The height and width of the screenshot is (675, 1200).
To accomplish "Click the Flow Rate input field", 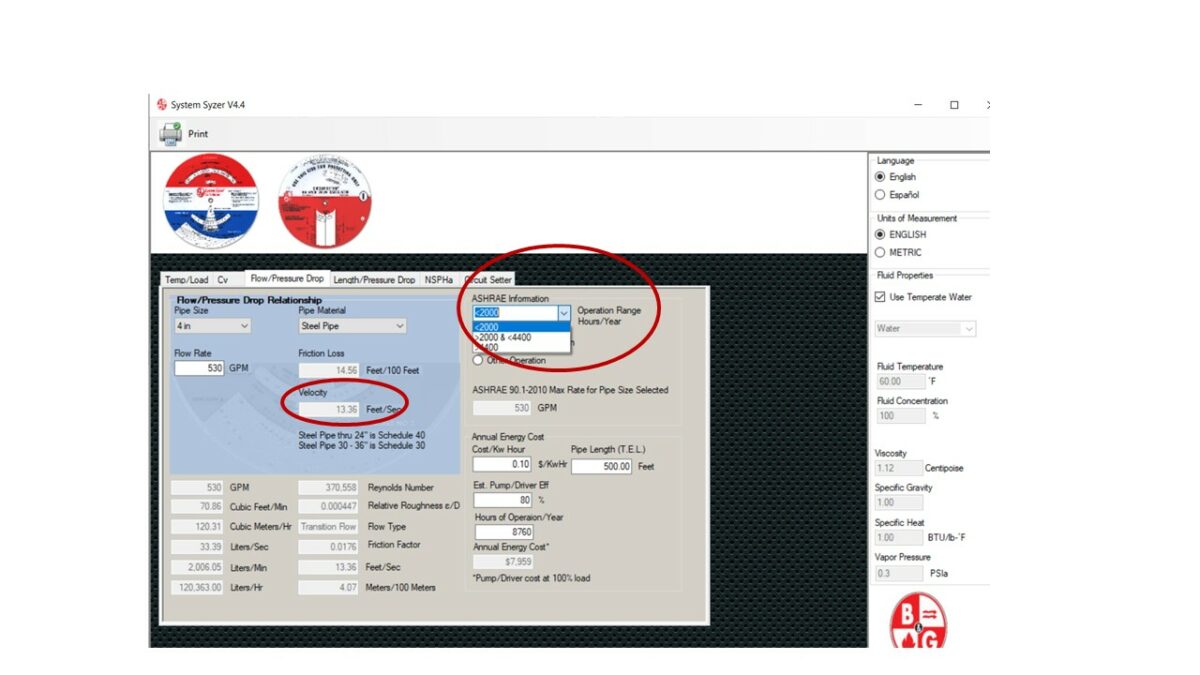I will click(x=199, y=368).
